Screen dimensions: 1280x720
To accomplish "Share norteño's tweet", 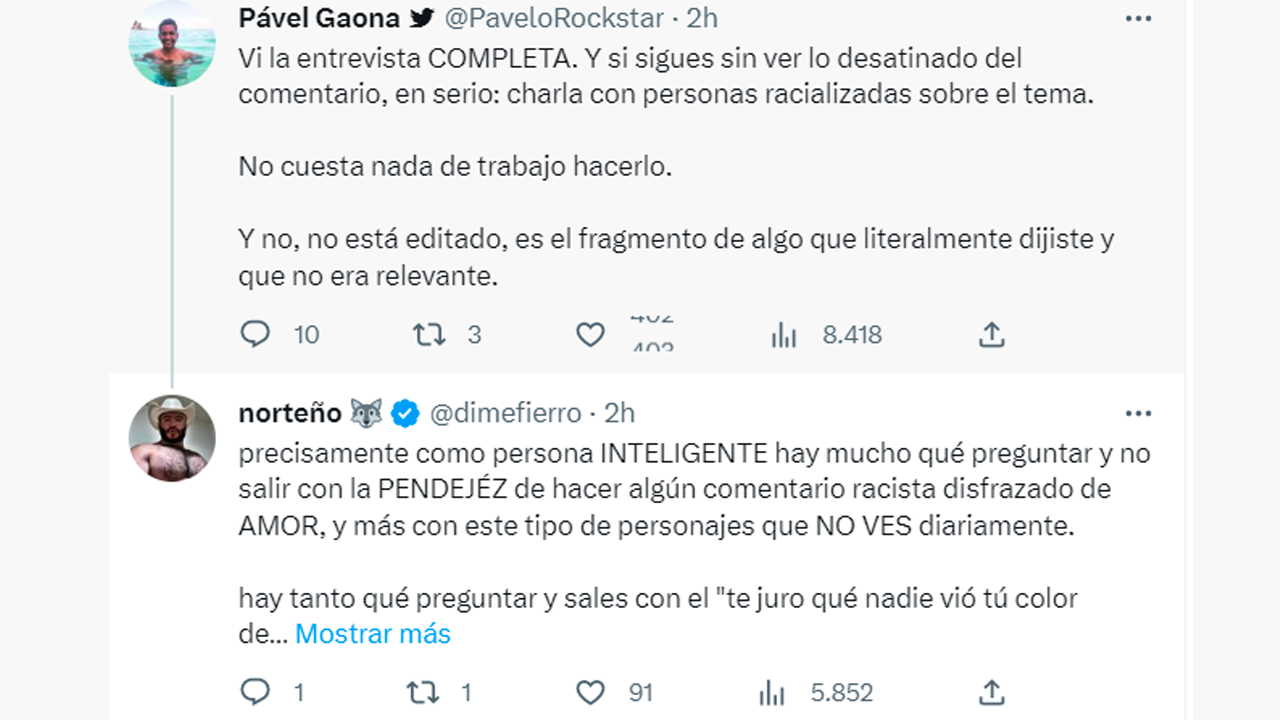I will pyautogui.click(x=991, y=691).
